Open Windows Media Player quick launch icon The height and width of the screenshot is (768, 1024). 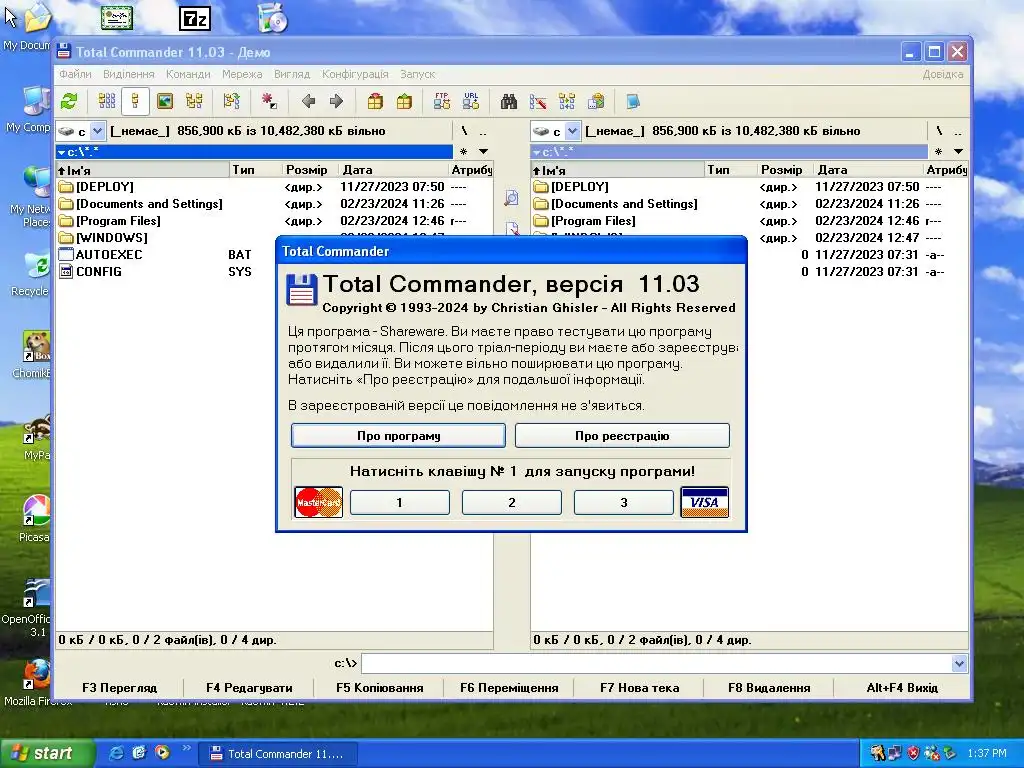pos(162,753)
